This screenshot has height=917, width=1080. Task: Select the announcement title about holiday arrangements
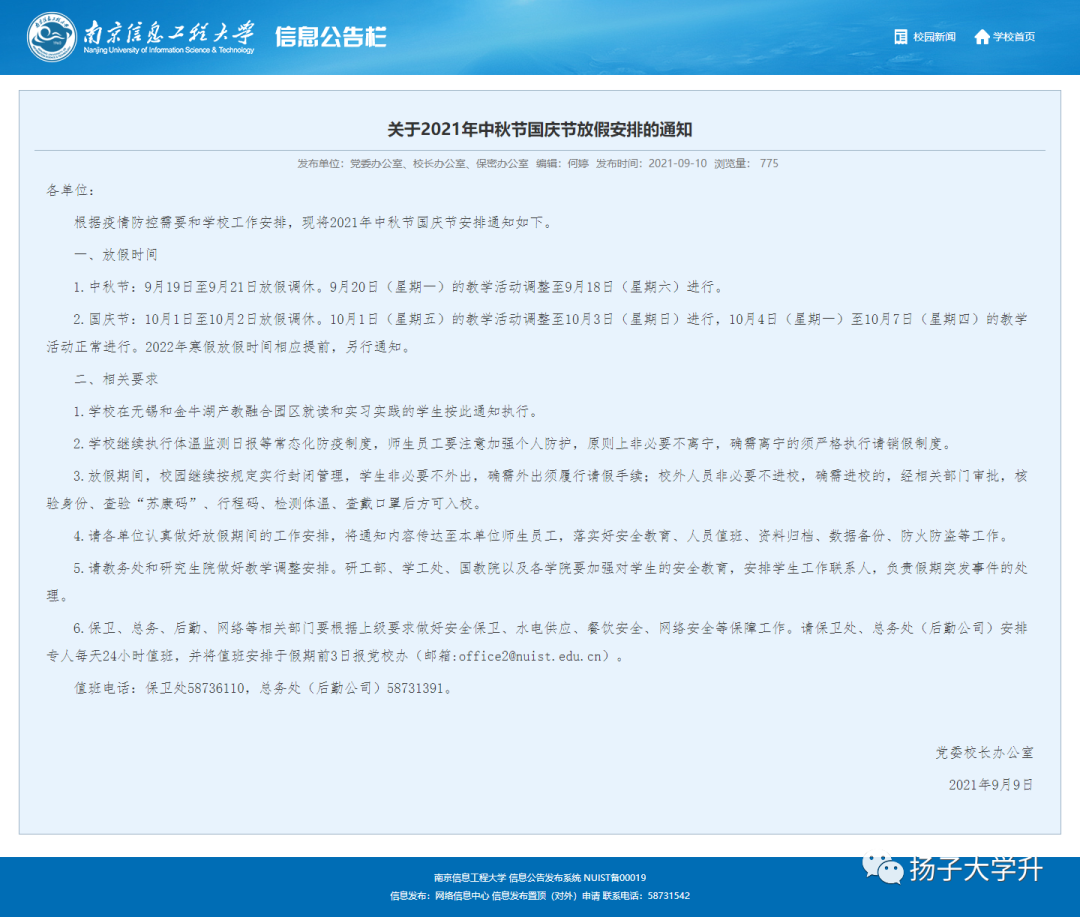(540, 128)
